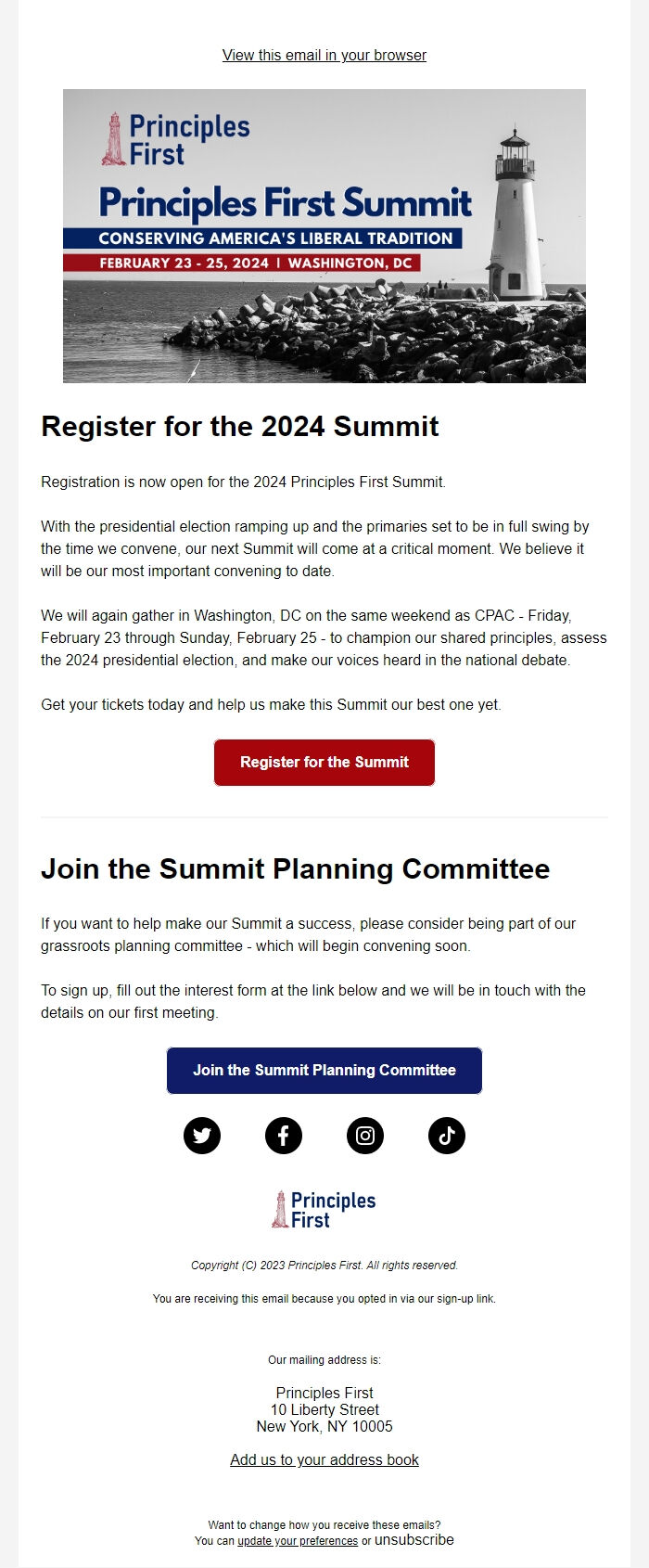Image resolution: width=649 pixels, height=1568 pixels.
Task: Click the 'Register for the 2024 Summit' heading
Action: pos(240,427)
